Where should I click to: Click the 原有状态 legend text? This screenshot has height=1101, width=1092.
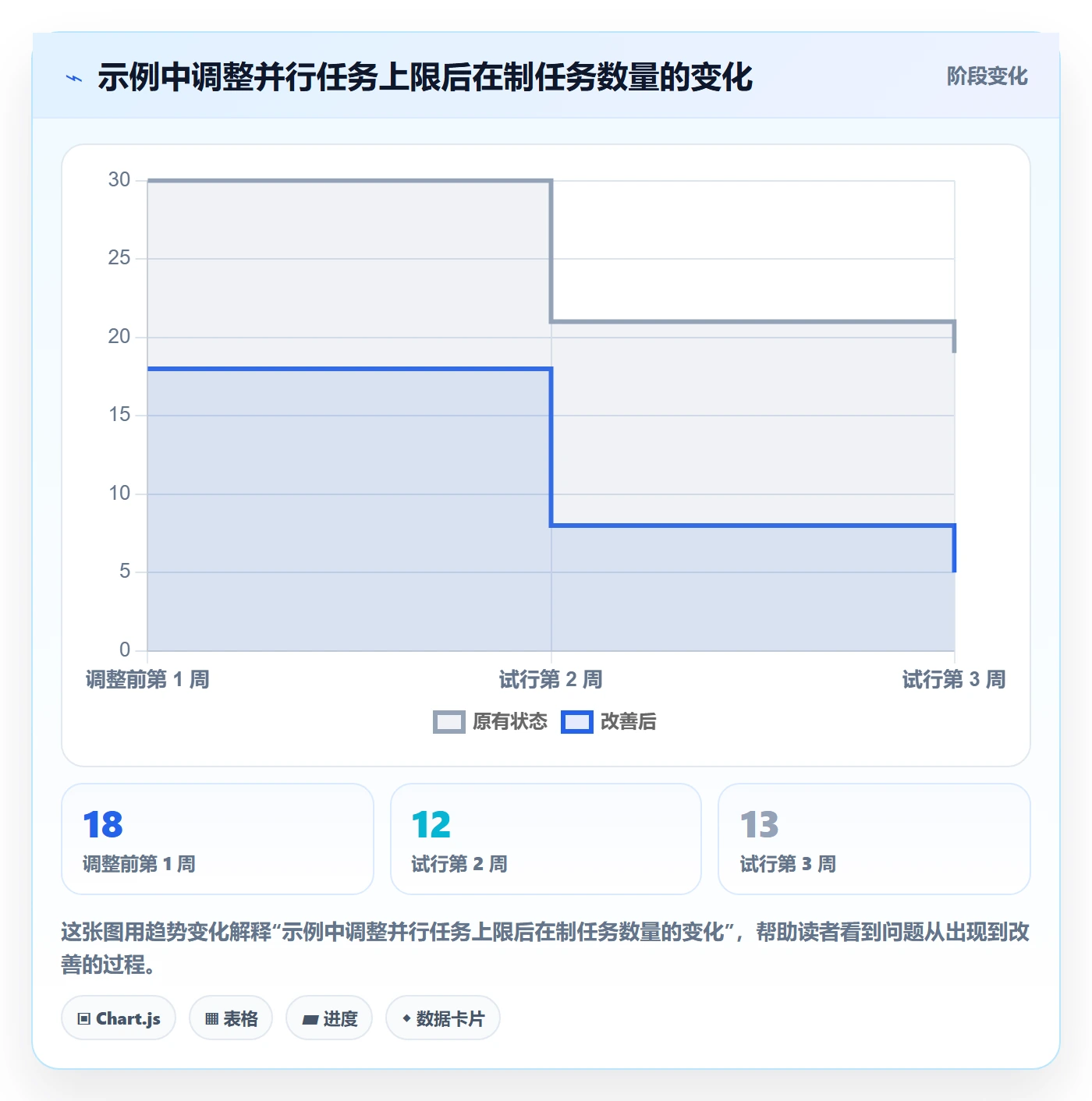tap(510, 722)
